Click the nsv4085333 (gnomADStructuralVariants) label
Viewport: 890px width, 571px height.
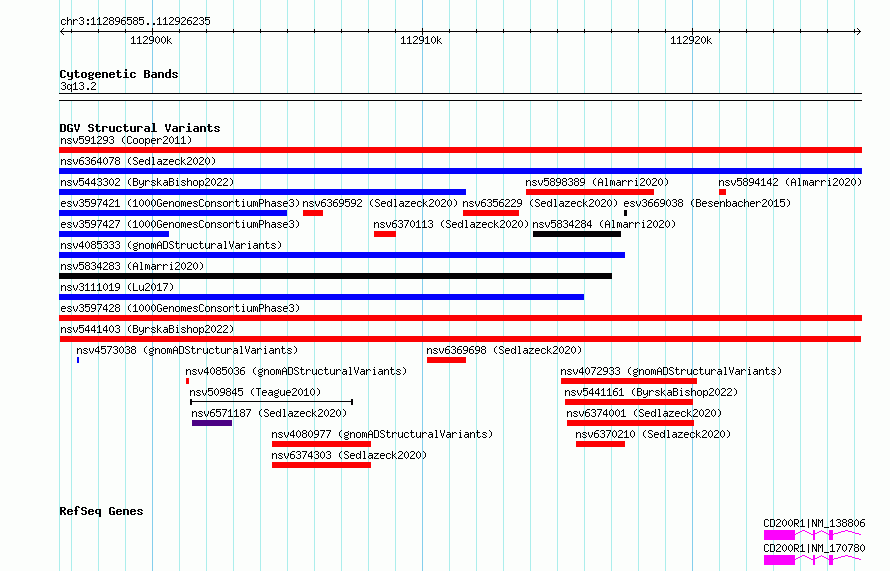point(171,245)
